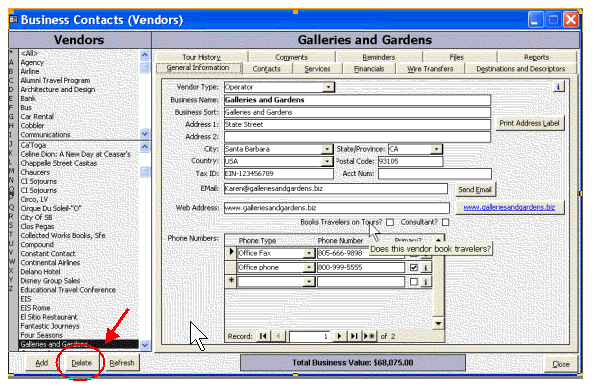Click info icon in Office phone row

[x=425, y=268]
